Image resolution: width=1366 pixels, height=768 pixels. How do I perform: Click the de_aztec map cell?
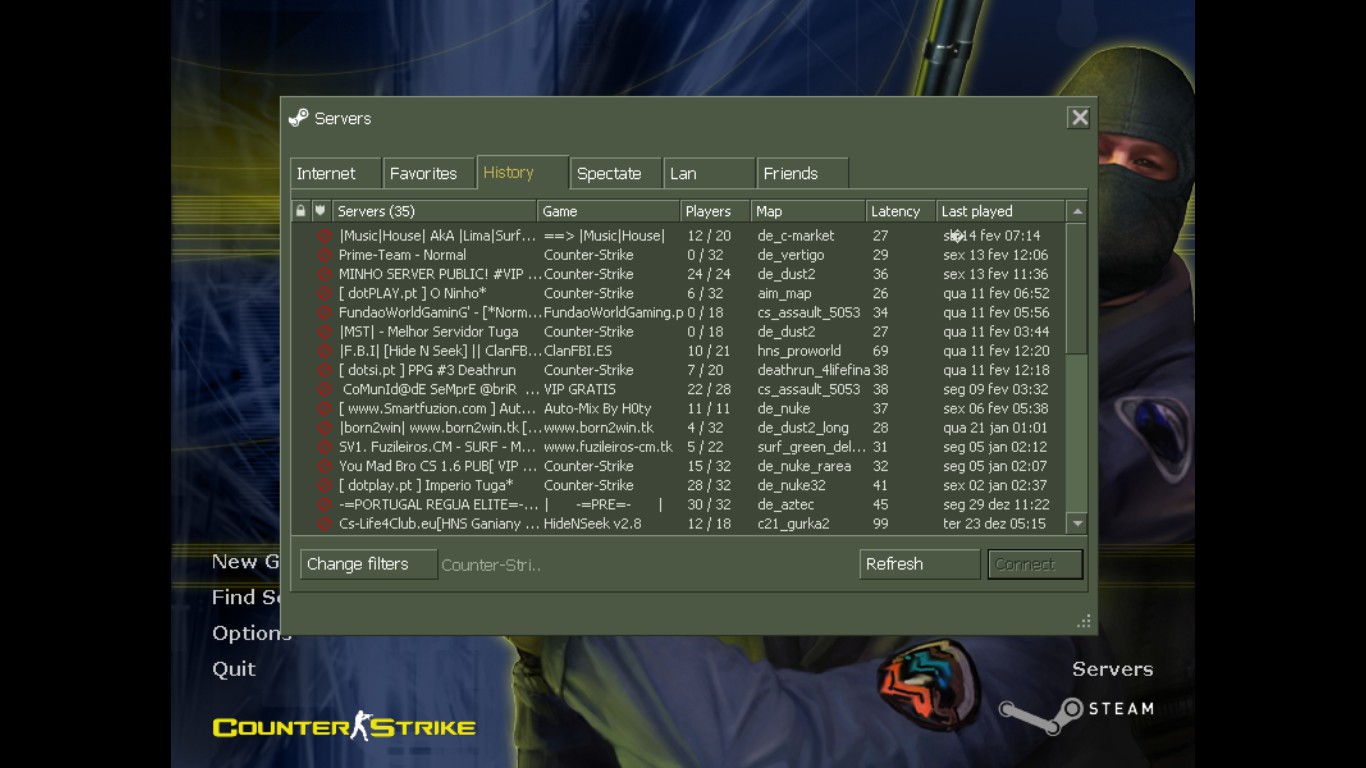tap(785, 504)
